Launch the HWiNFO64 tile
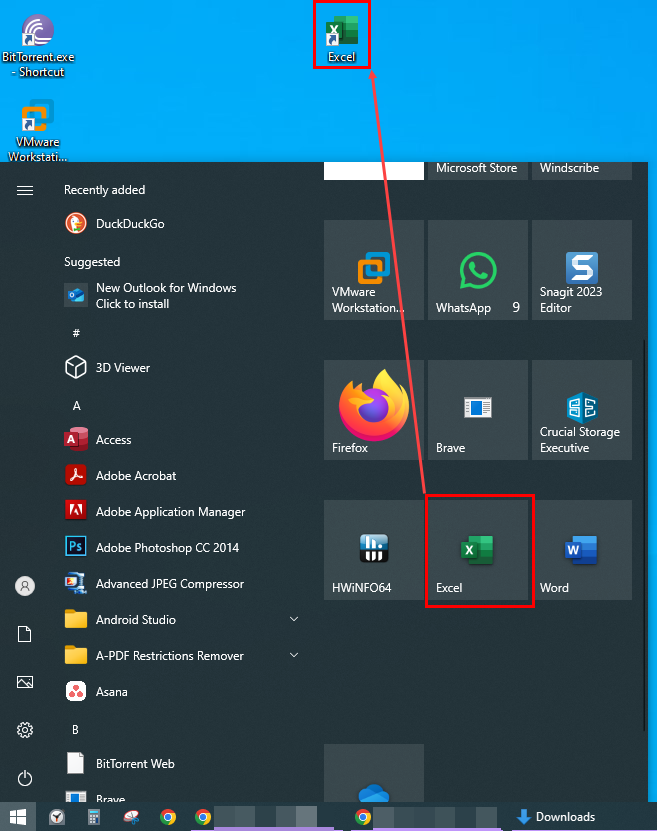 (x=374, y=550)
